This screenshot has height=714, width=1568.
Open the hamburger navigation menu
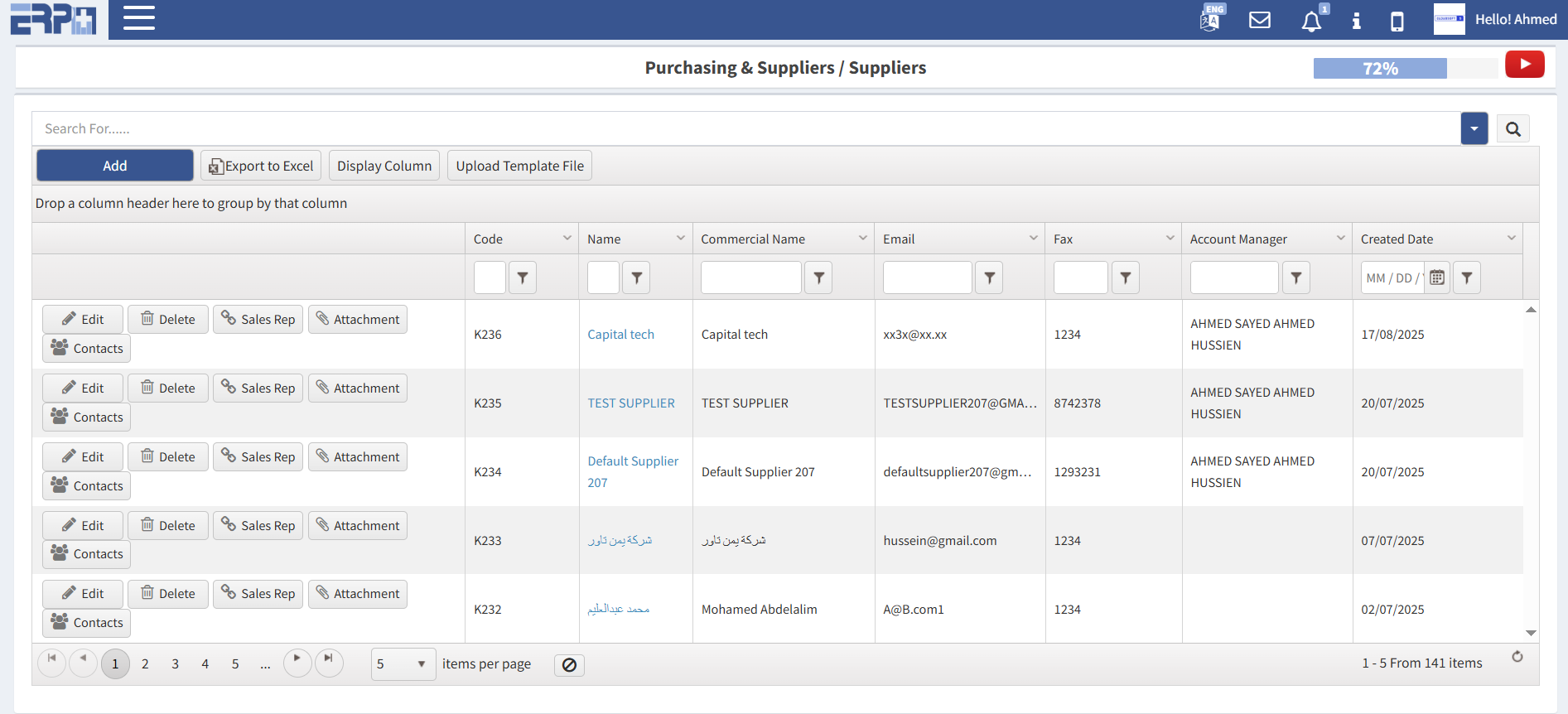(x=139, y=18)
